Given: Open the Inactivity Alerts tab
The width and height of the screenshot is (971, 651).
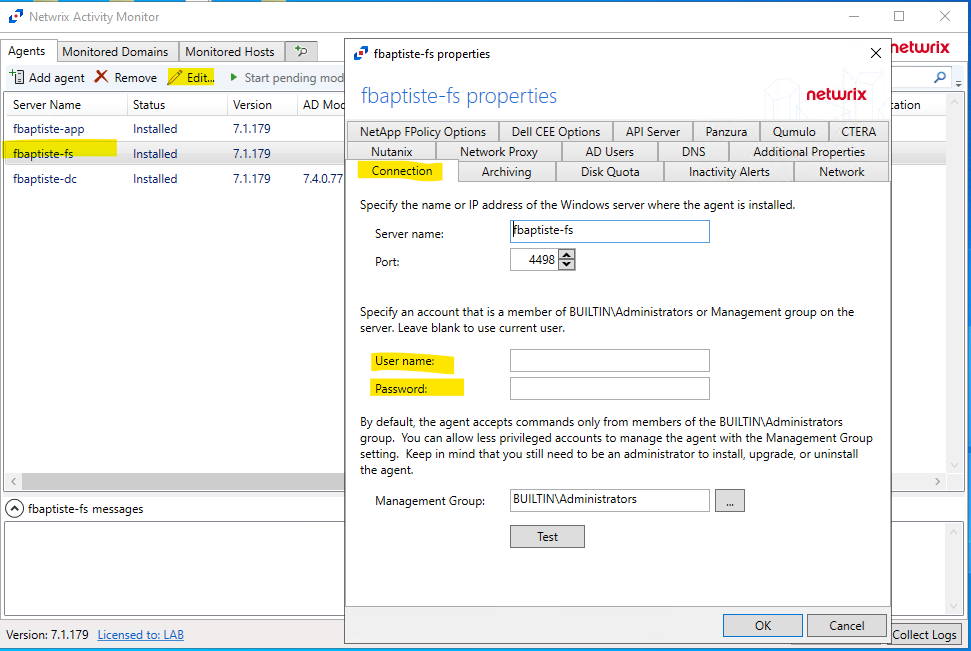Looking at the screenshot, I should (729, 172).
